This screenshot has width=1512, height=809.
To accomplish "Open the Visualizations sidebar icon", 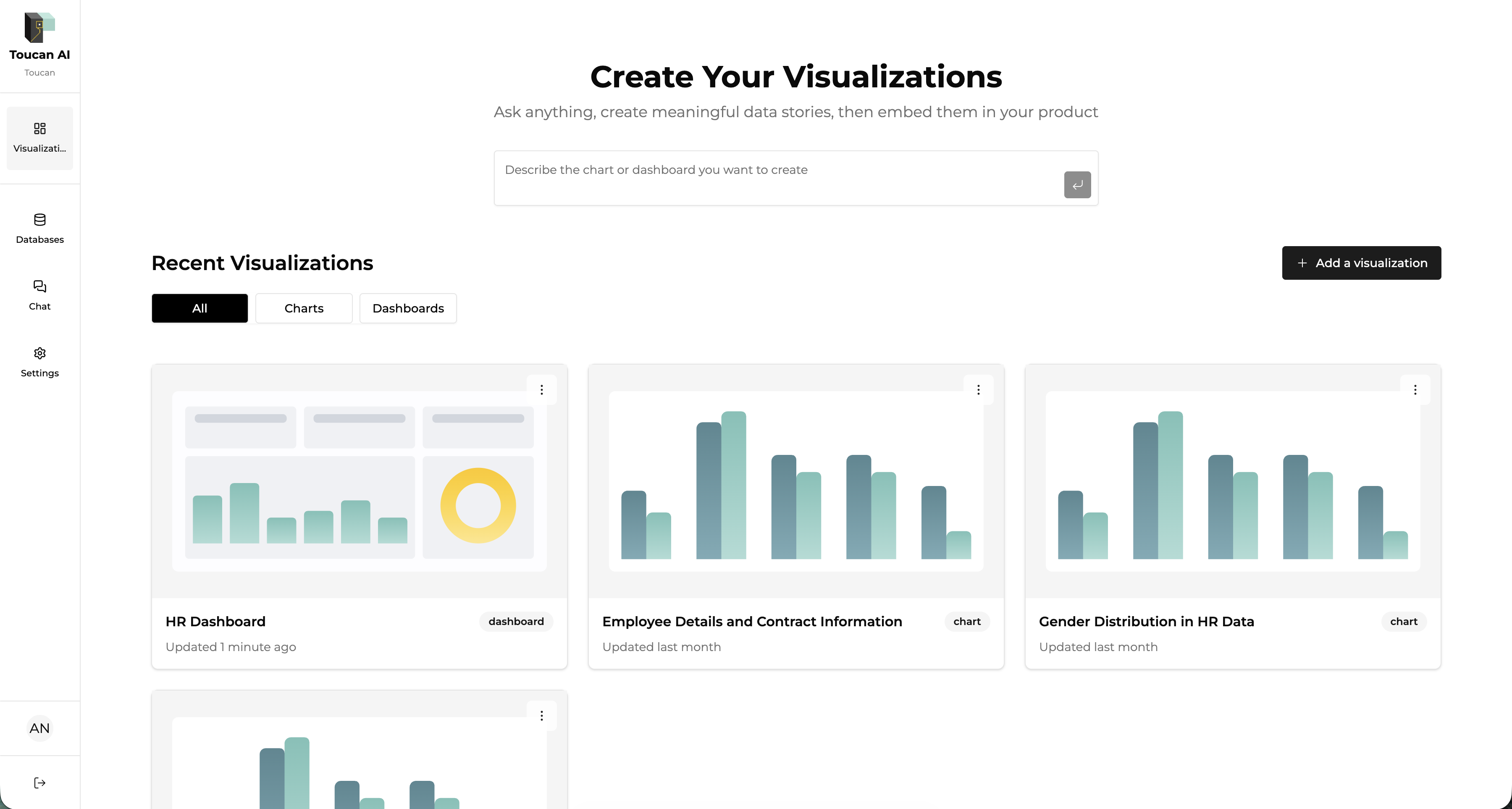I will (x=39, y=137).
